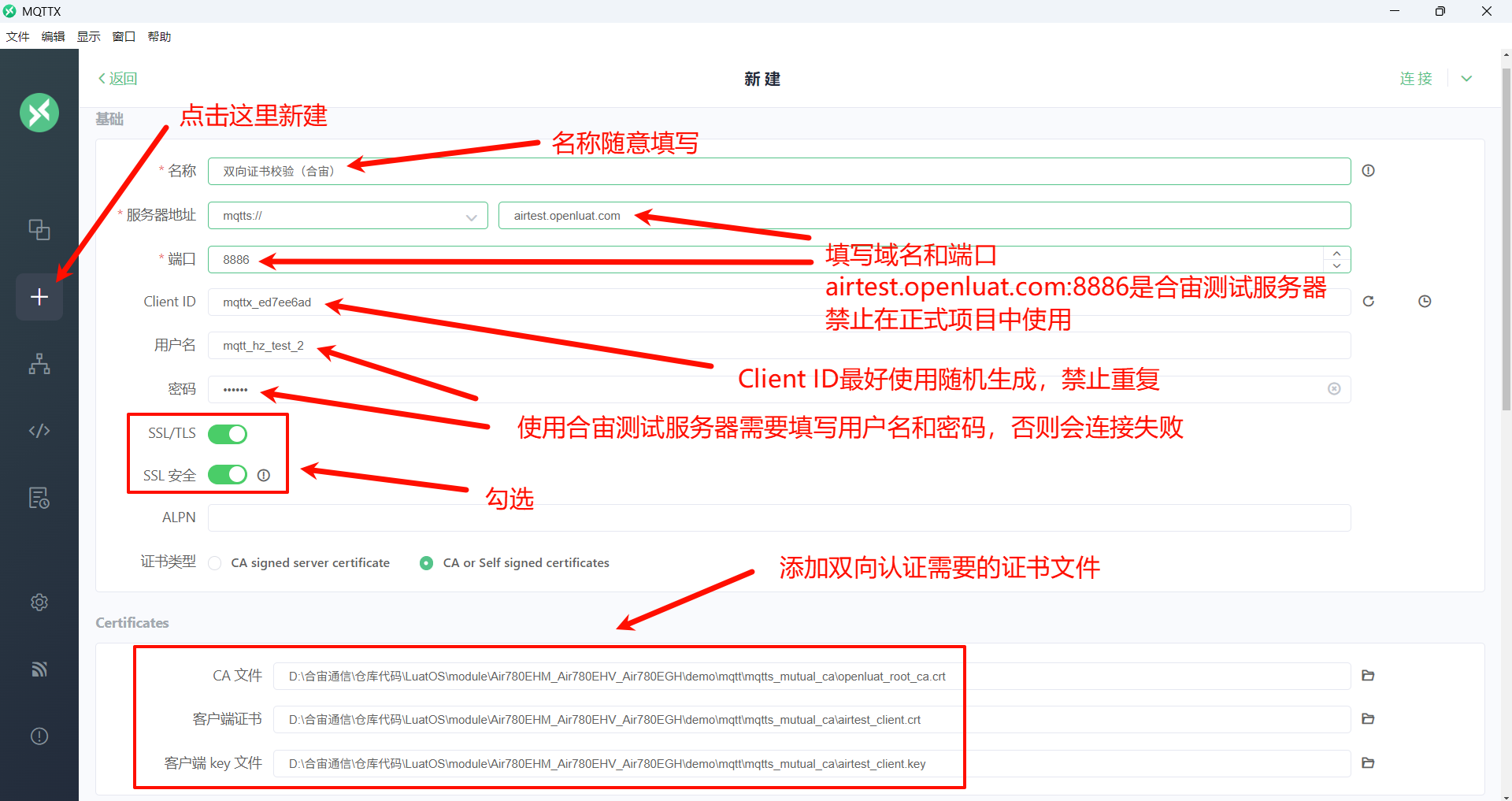
Task: Click the 客户端 key 文件 path field
Action: (x=812, y=764)
